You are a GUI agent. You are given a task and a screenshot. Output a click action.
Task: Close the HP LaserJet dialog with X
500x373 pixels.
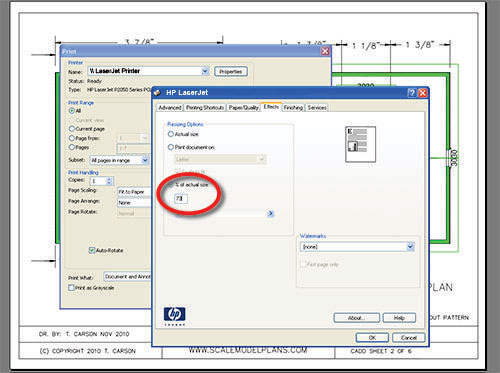(423, 93)
